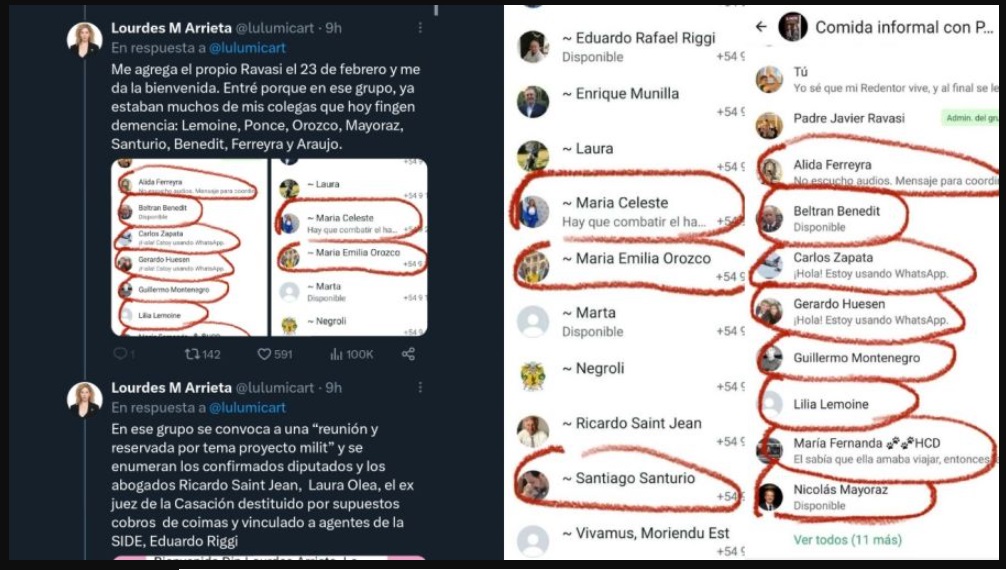Open the Comida informal group title
This screenshot has width=1006, height=570.
point(905,27)
